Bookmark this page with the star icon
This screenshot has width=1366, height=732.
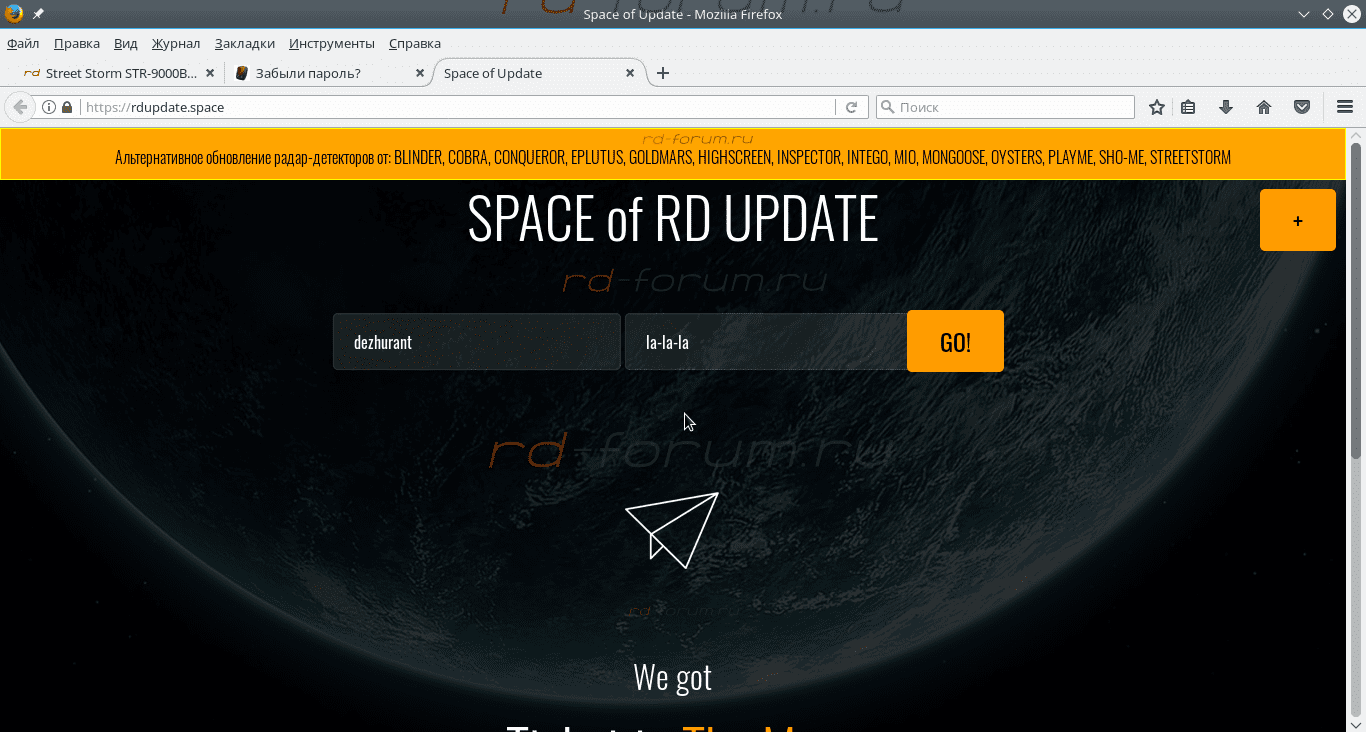pos(1157,107)
